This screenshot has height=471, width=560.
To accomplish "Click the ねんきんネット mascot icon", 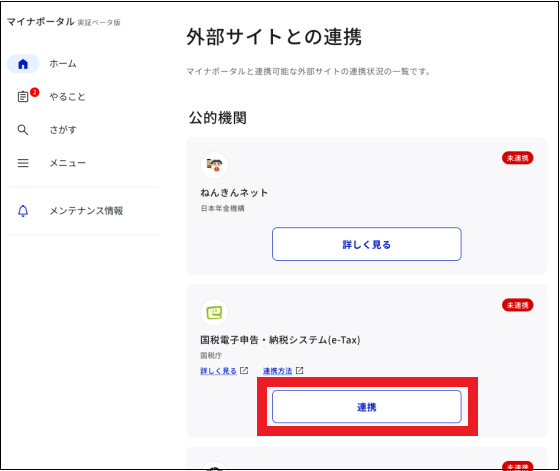I will [214, 165].
